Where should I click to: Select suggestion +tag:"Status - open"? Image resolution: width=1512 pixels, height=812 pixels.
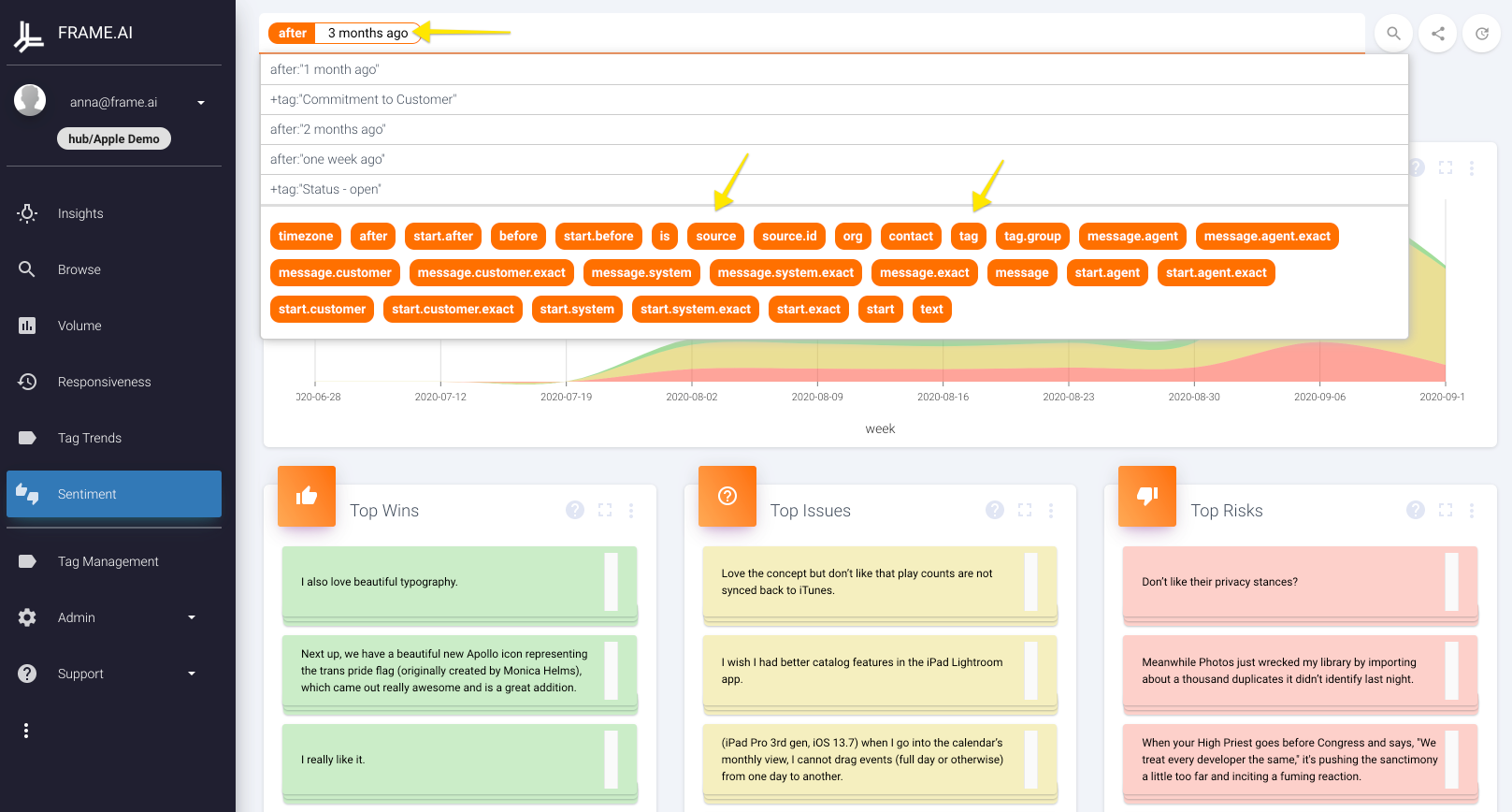tap(834, 189)
